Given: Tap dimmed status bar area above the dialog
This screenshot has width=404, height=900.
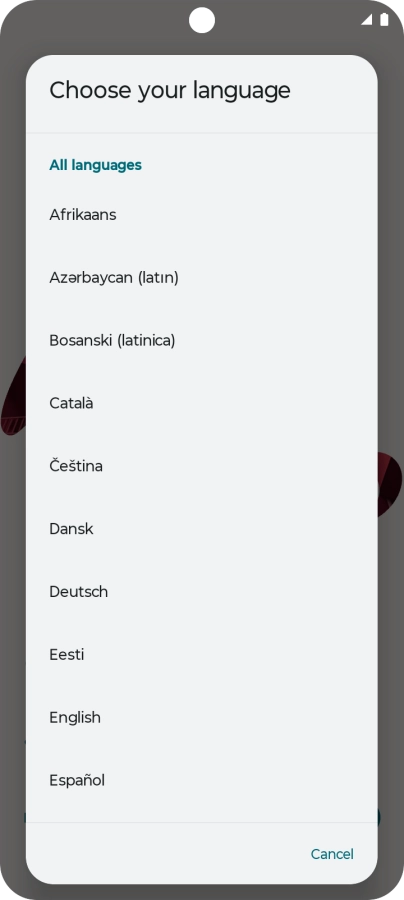Looking at the screenshot, I should 103,28.
